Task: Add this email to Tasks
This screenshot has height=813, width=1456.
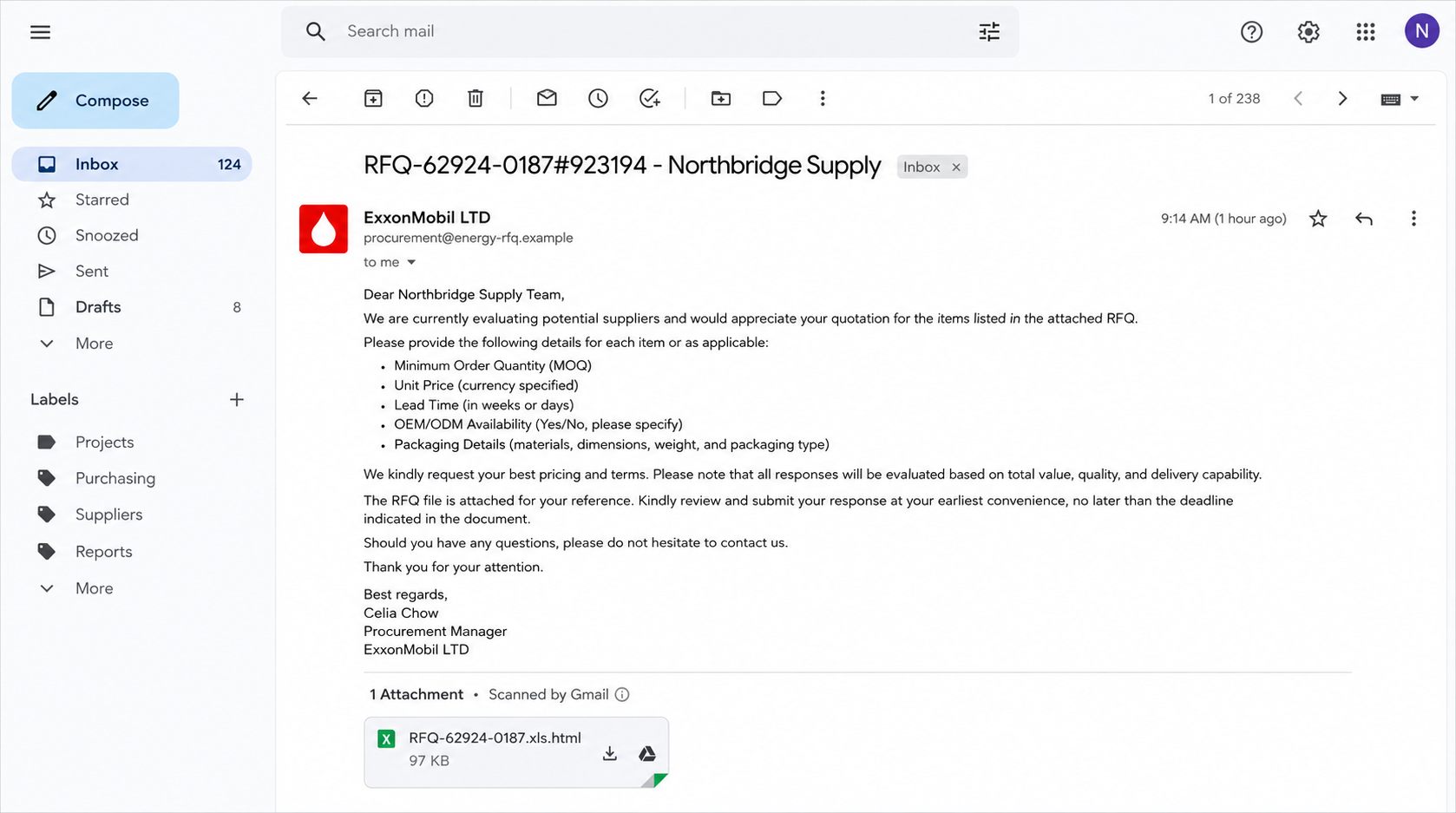Action: point(650,98)
